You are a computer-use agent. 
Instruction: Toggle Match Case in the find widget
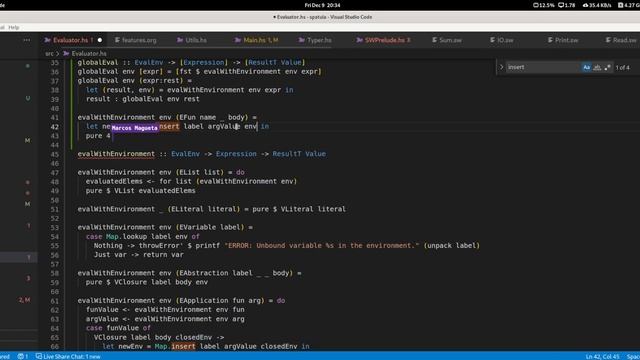(x=587, y=67)
